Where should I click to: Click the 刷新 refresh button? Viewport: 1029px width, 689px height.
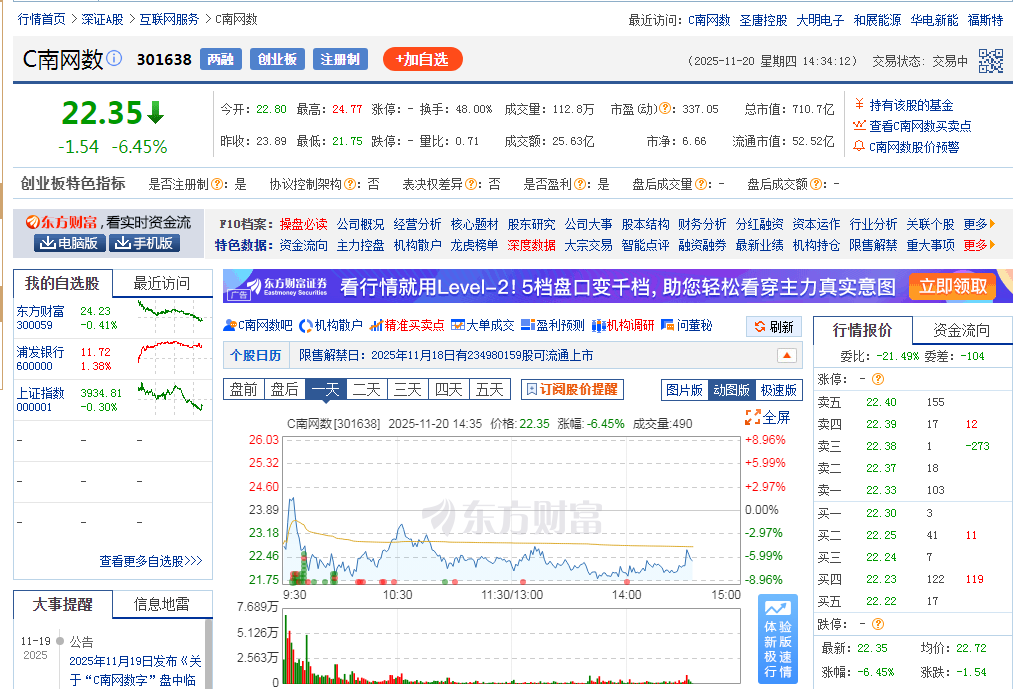[774, 327]
